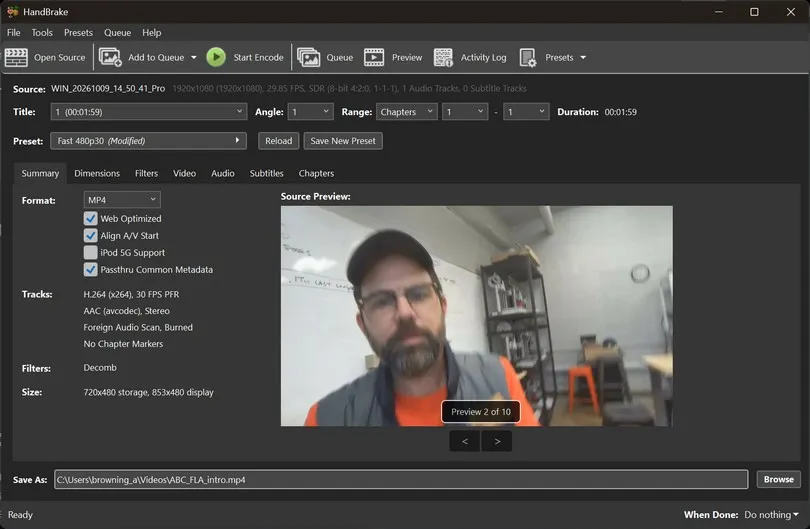Open the Activity Log icon
Image resolution: width=810 pixels, height=529 pixels.
click(443, 57)
